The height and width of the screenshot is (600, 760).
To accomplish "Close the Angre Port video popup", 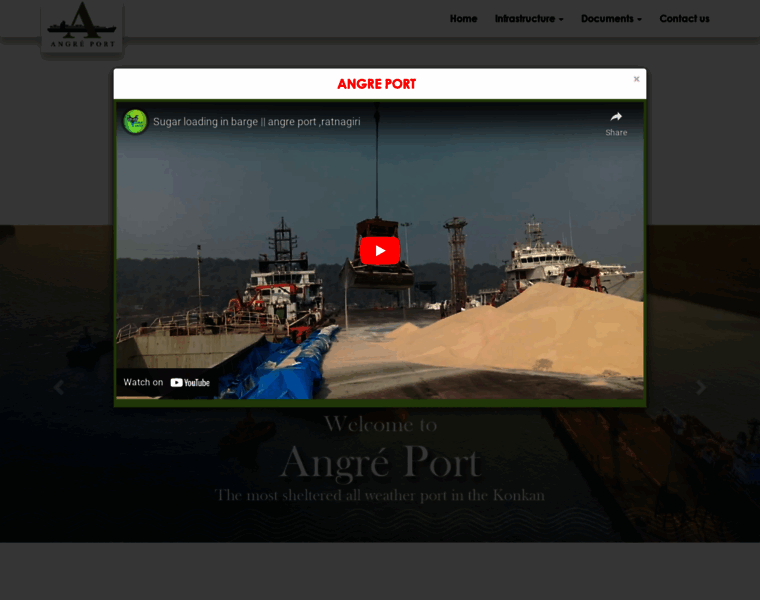I will pyautogui.click(x=636, y=79).
